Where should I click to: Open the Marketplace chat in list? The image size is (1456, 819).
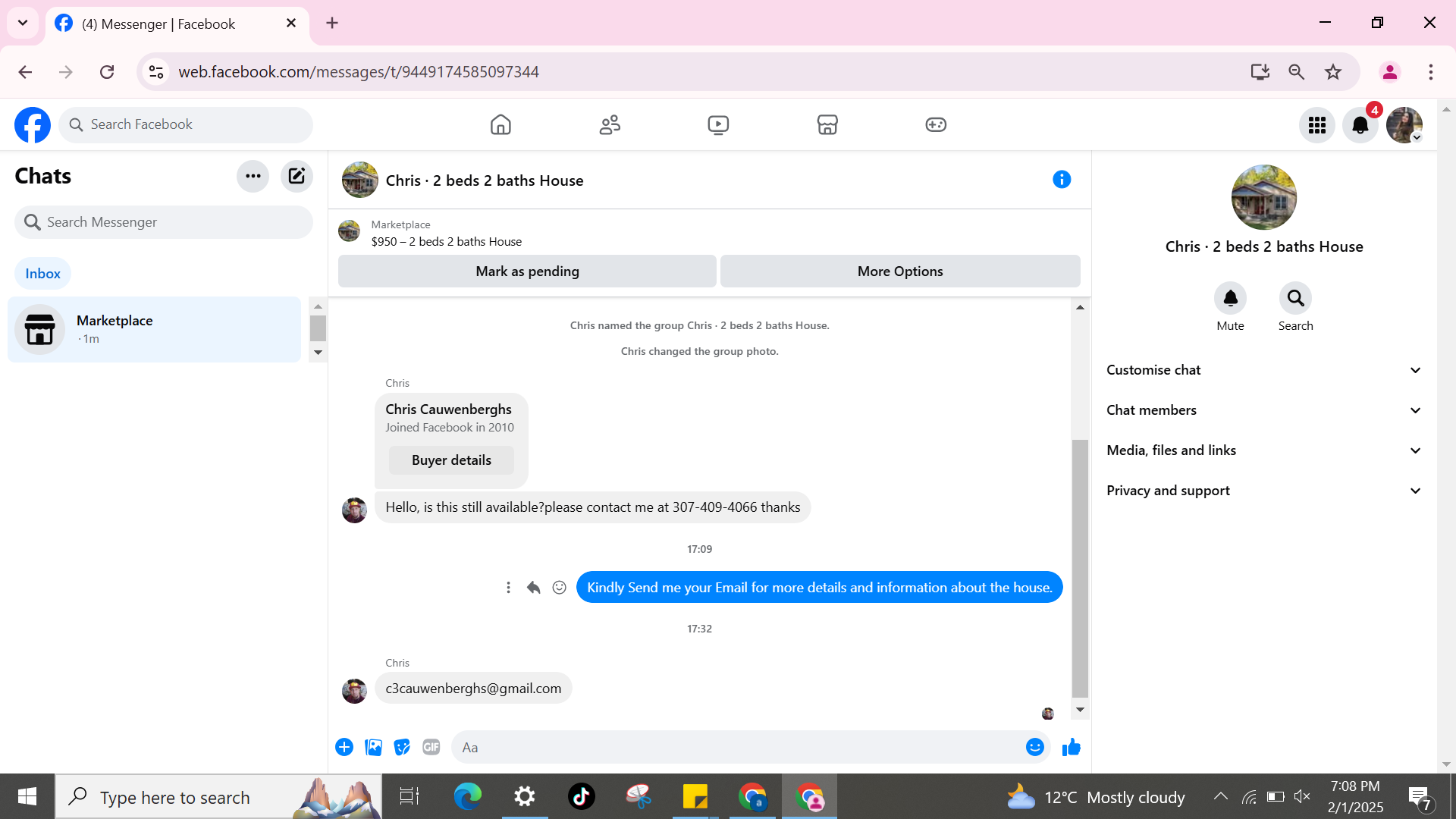(x=154, y=329)
